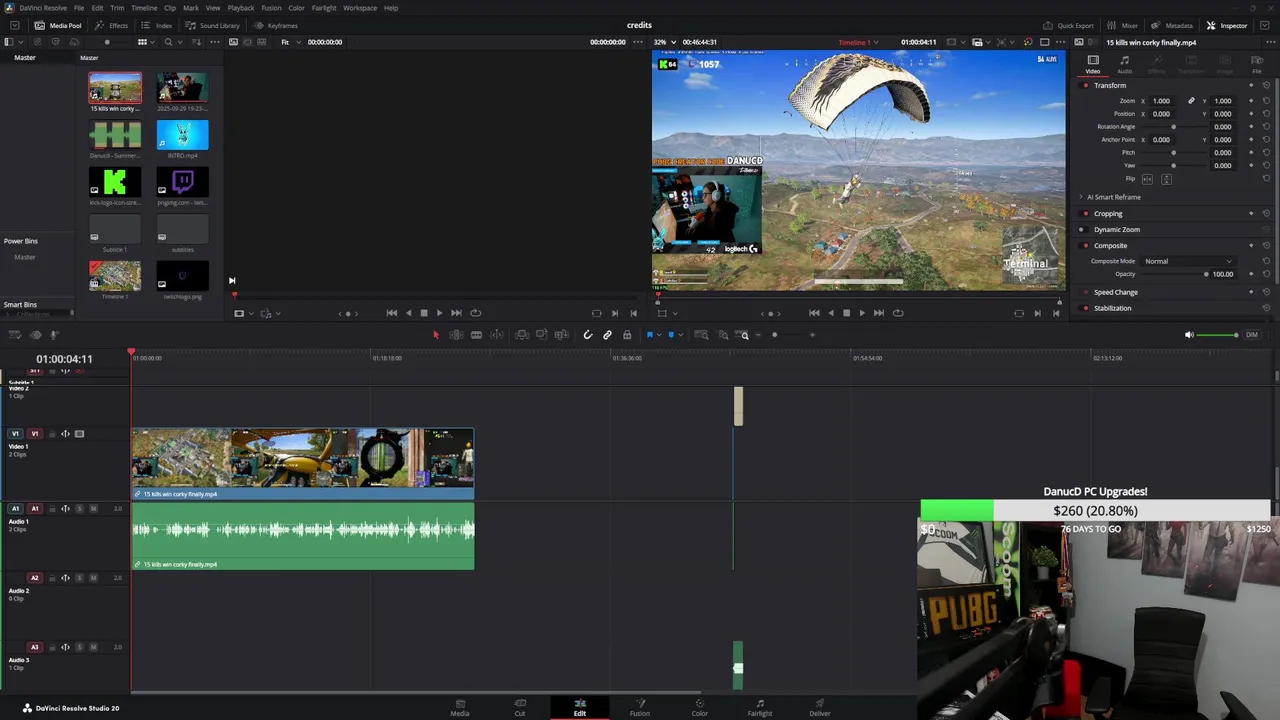Viewport: 1280px width, 720px height.
Task: Open the Playback menu
Action: coord(241,8)
